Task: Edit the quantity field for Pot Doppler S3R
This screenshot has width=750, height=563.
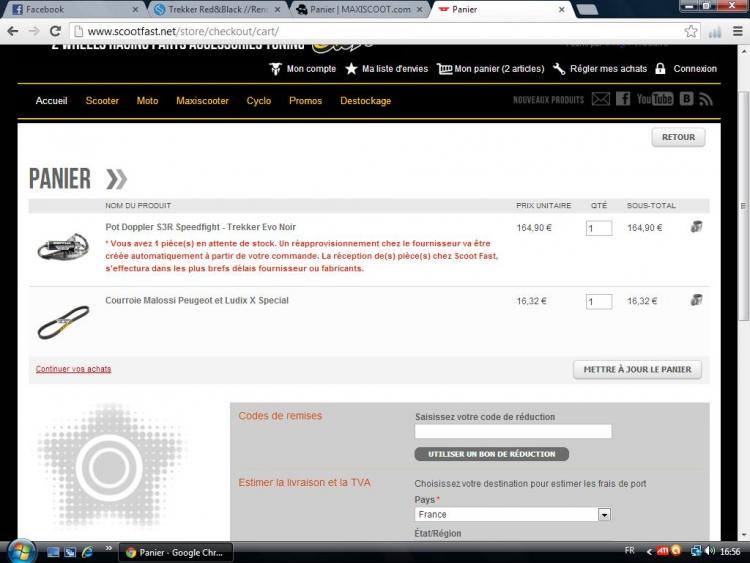Action: (x=599, y=228)
